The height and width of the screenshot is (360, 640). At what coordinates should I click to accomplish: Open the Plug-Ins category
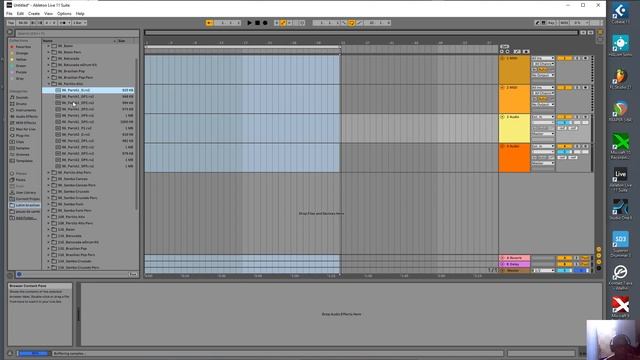22,136
